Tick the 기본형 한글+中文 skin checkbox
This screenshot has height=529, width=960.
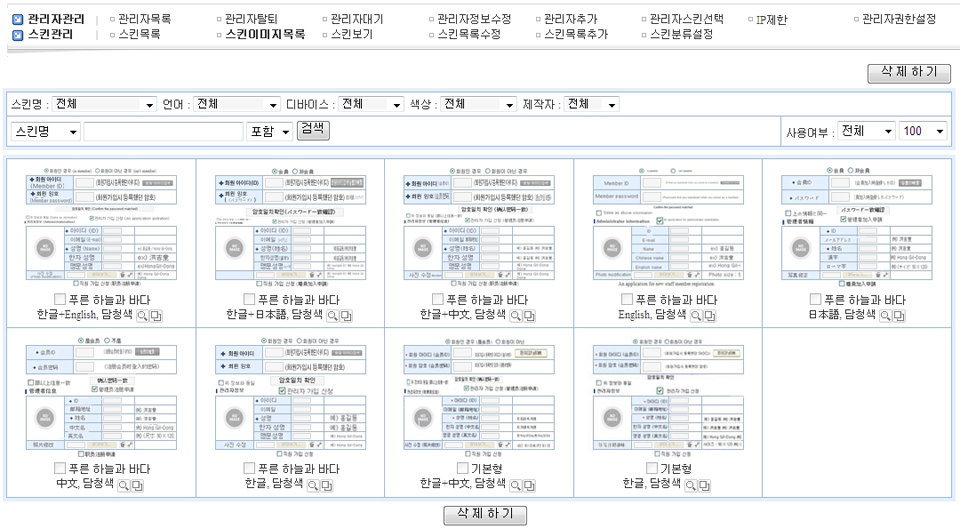tap(463, 469)
